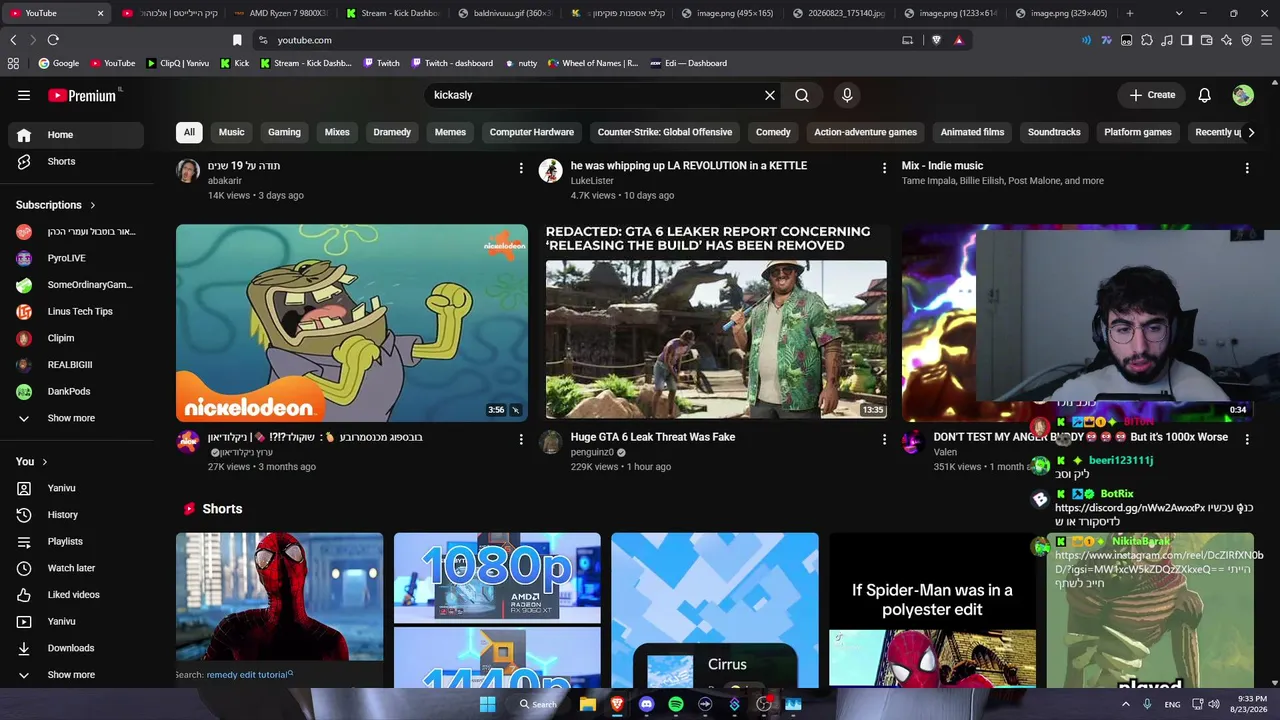Switch to the 20260823_175140.jpg tab

(x=838, y=13)
